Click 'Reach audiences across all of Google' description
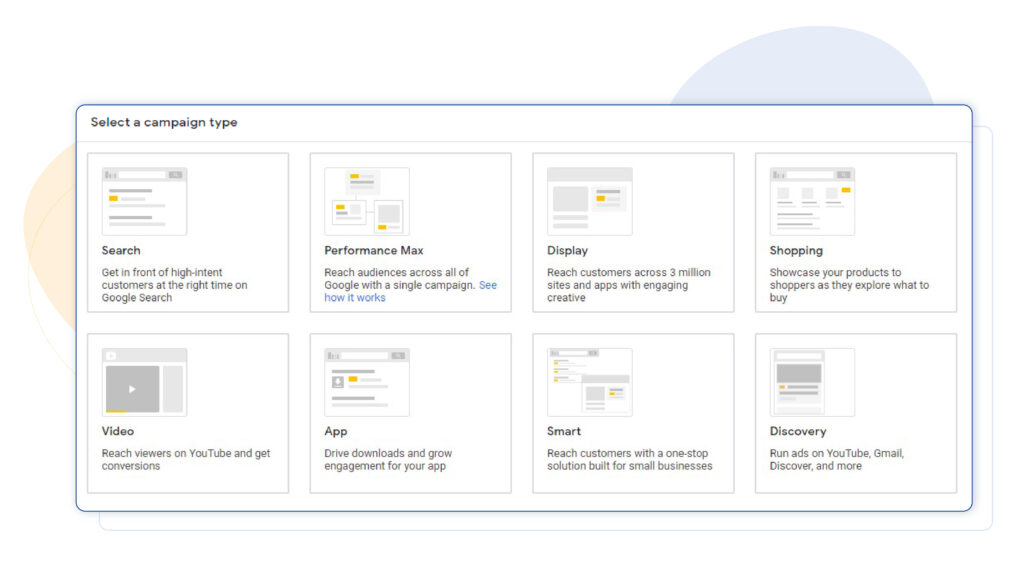Screen dimensions: 1024x579 tap(410, 285)
